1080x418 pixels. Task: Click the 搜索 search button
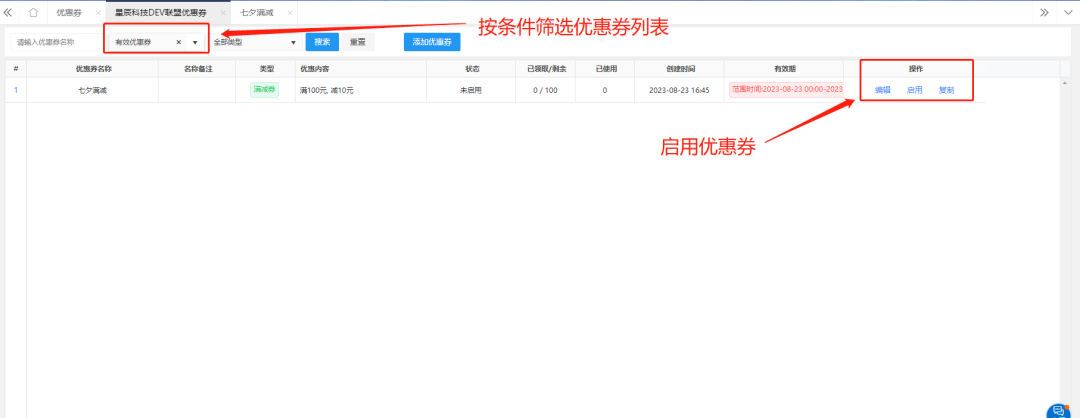point(322,42)
